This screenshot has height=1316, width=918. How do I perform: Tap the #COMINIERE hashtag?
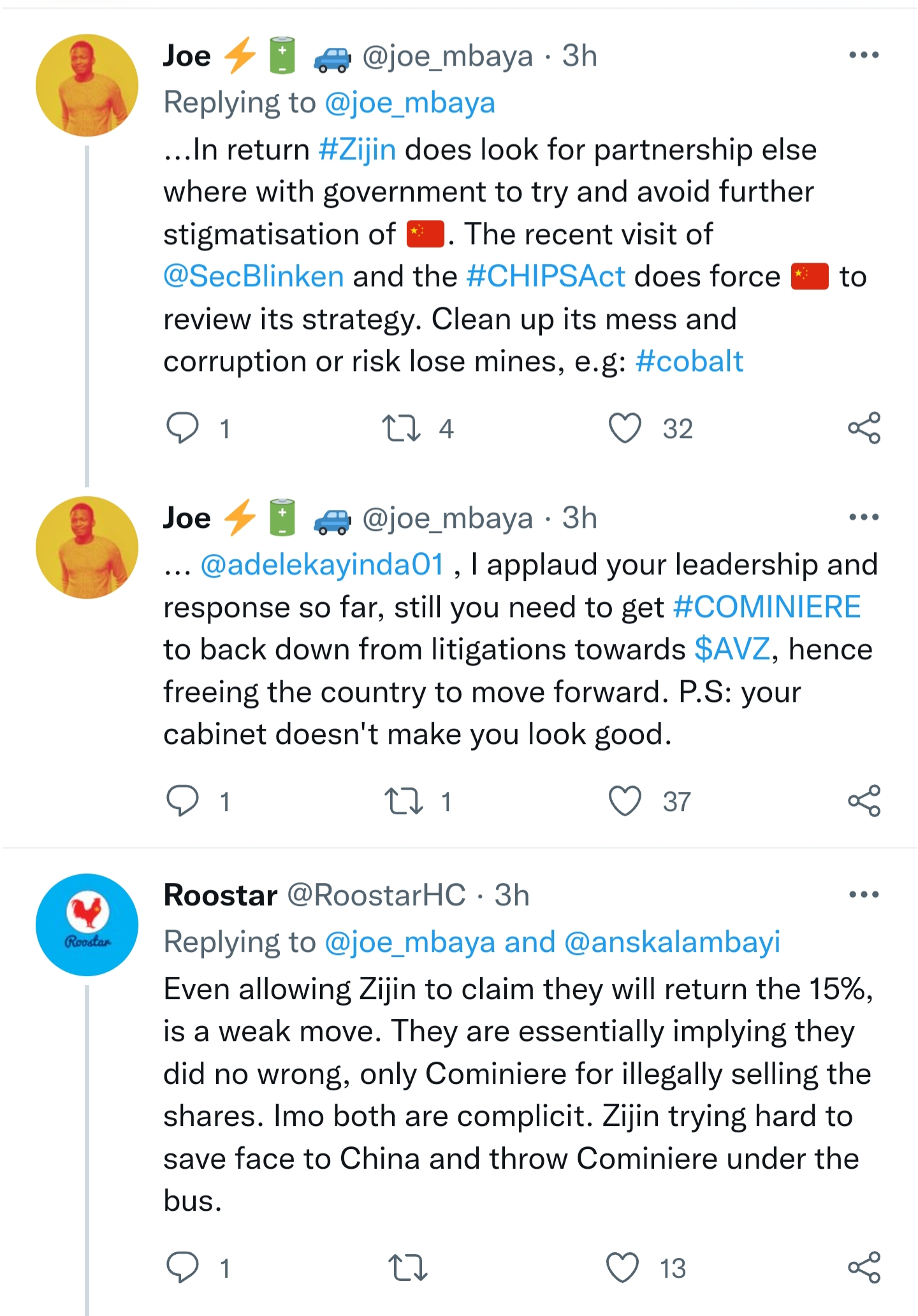[767, 607]
